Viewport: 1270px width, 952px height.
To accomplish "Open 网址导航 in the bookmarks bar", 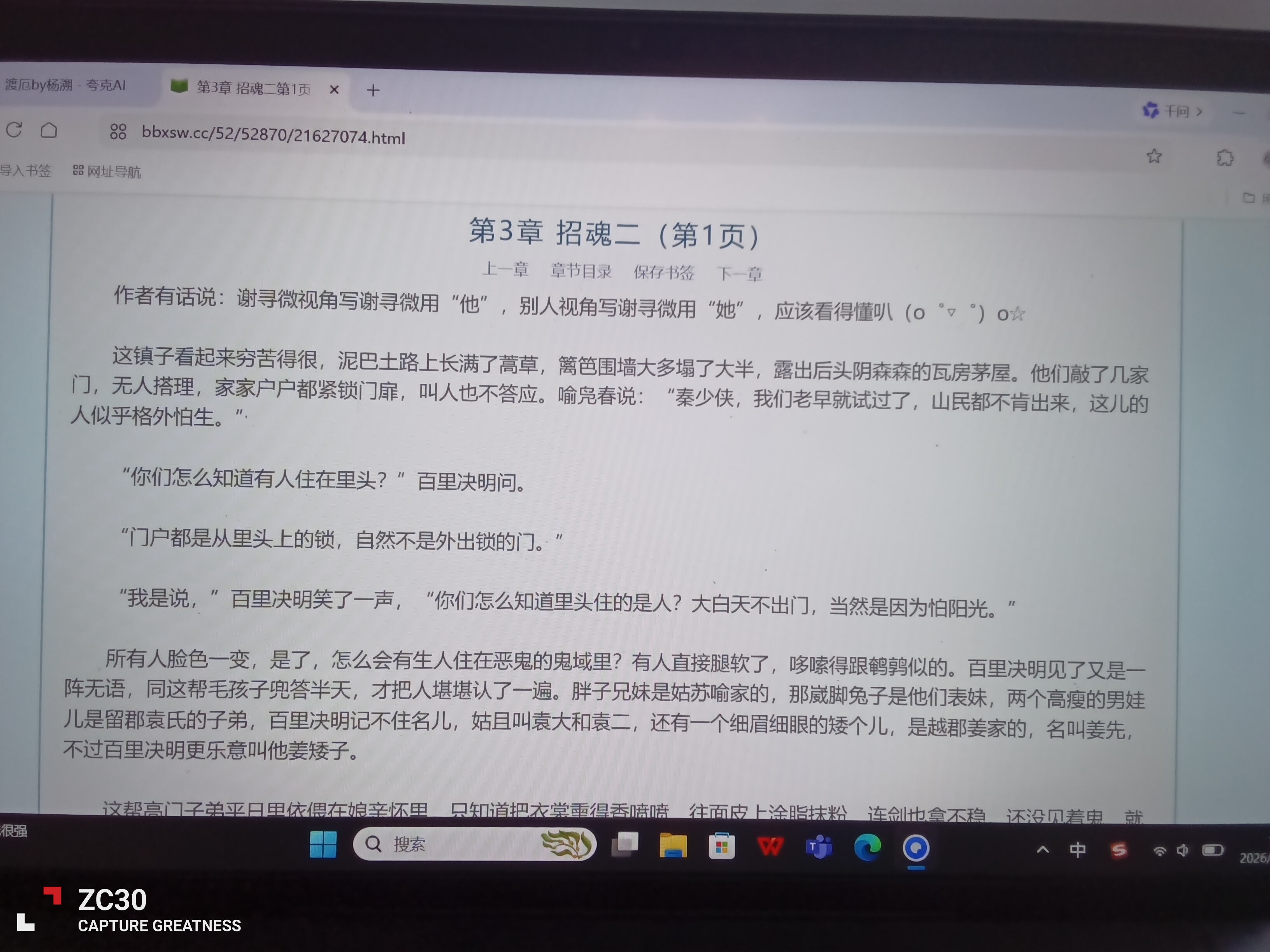I will point(107,171).
